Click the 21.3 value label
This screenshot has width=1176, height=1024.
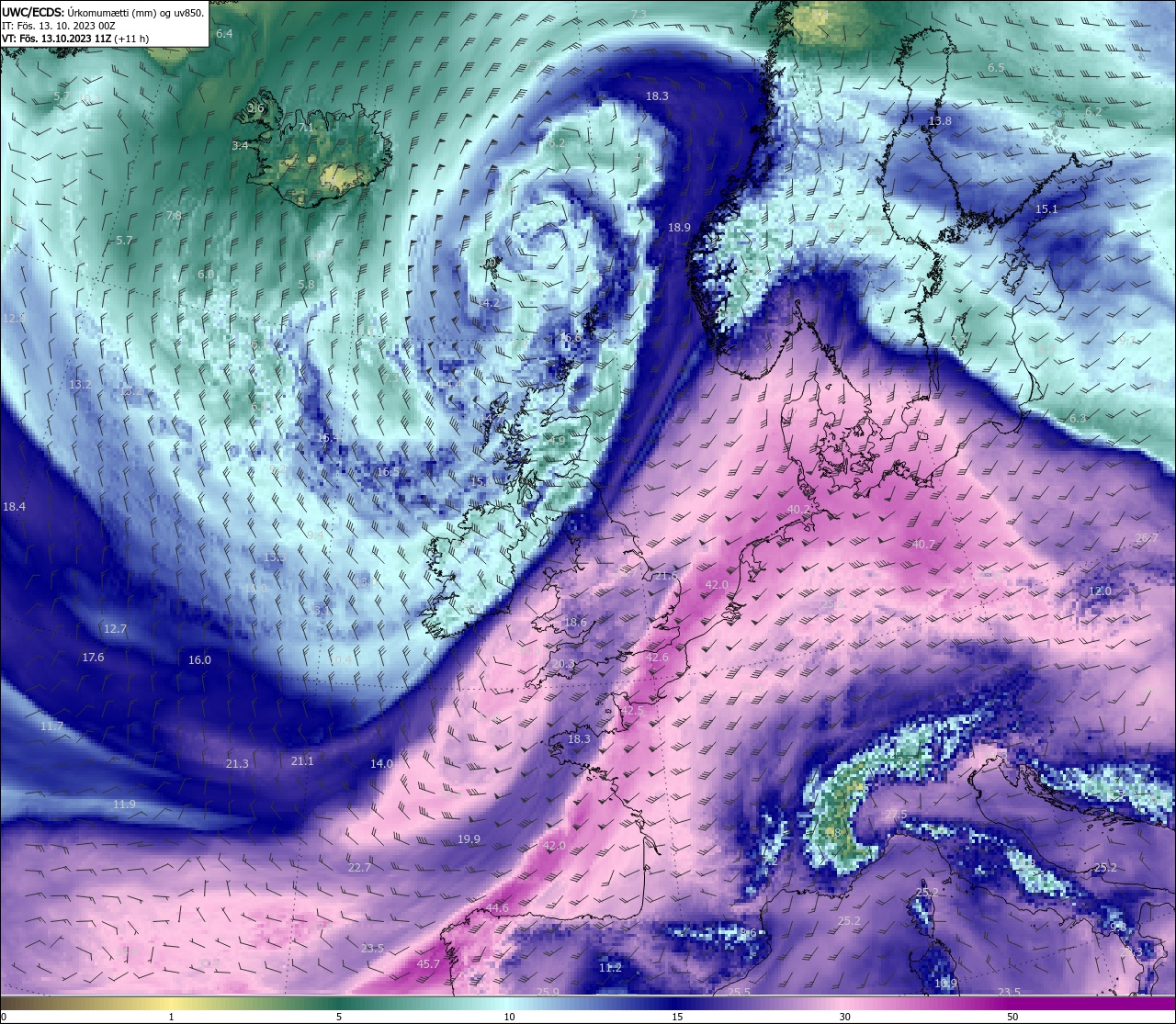coord(237,764)
